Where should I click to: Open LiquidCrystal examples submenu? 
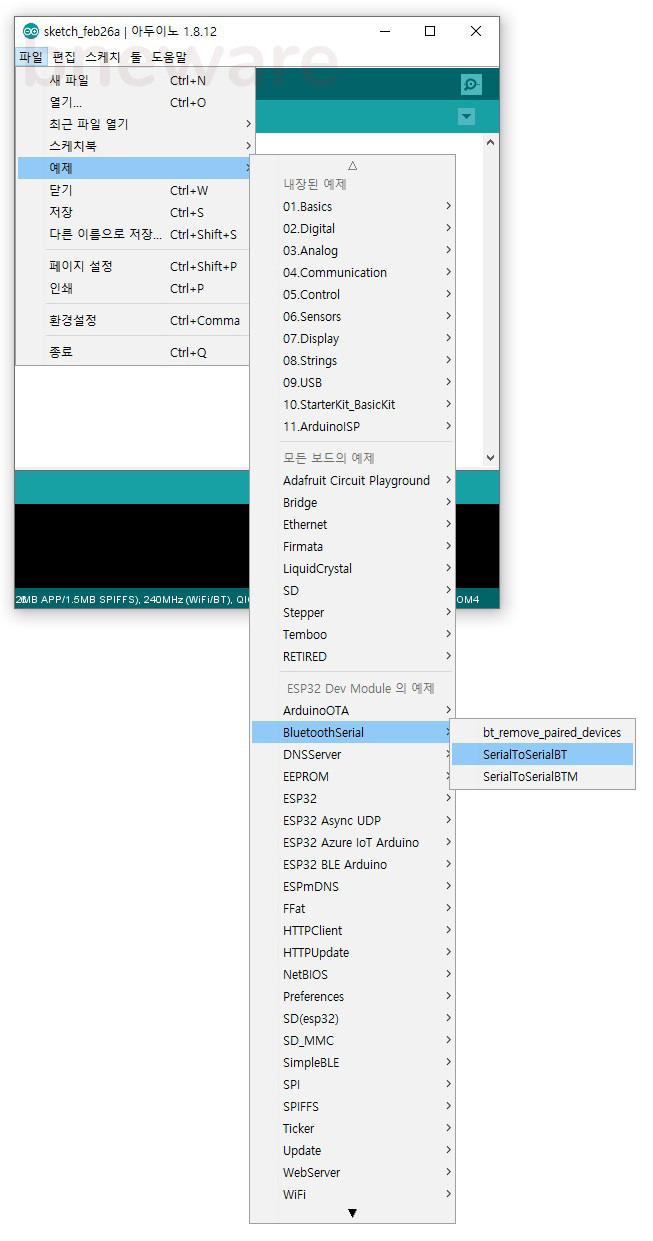(352, 568)
